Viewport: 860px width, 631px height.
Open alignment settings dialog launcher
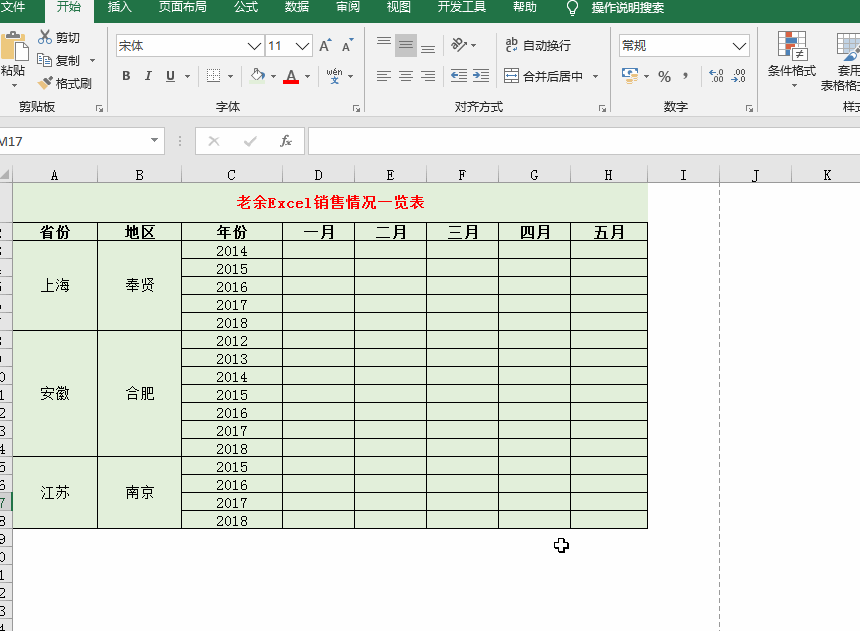coord(602,109)
